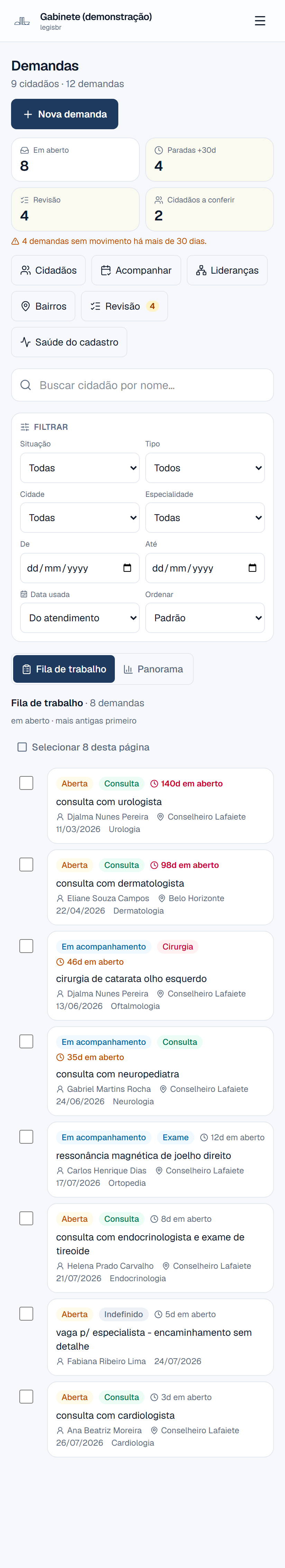The width and height of the screenshot is (285, 1568).
Task: Open the Ordenar dropdown set to Padrão
Action: pyautogui.click(x=205, y=618)
